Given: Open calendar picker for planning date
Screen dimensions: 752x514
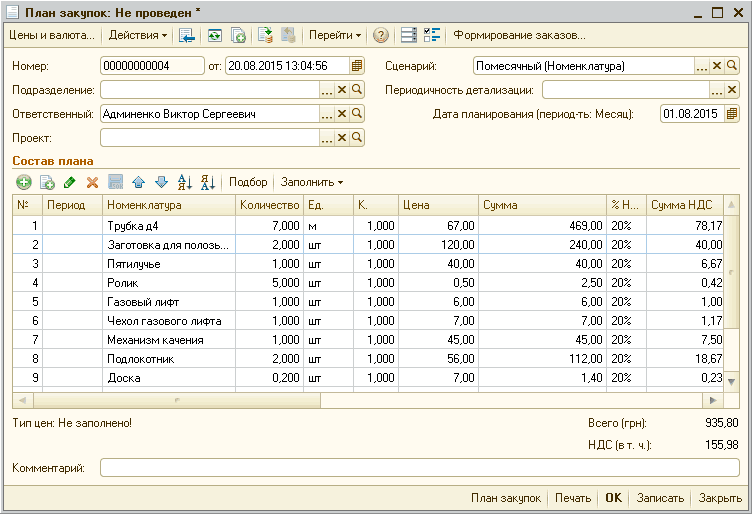Looking at the screenshot, I should pos(732,114).
